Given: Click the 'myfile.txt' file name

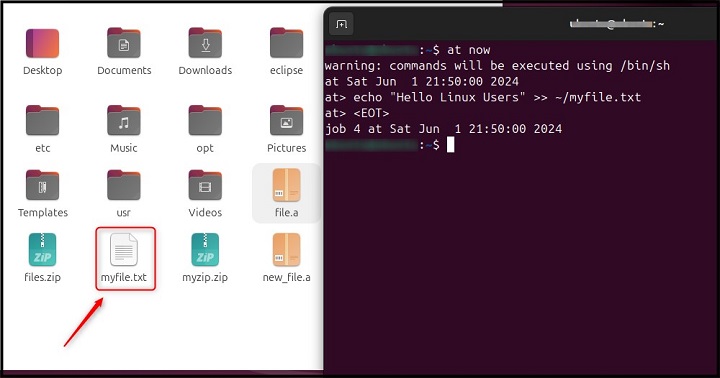Looking at the screenshot, I should 124,277.
